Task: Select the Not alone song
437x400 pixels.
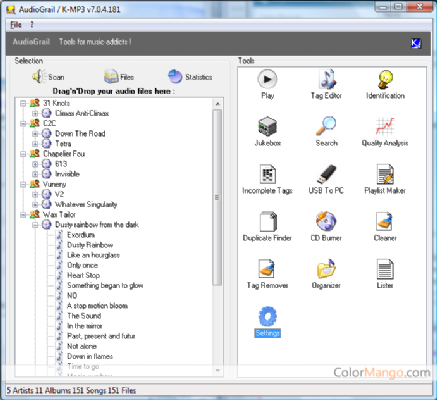Action: click(82, 346)
